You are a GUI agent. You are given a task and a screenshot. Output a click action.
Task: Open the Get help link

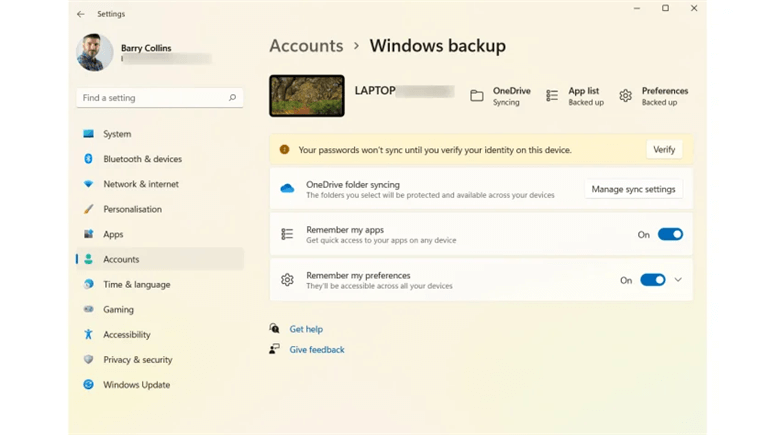pos(306,329)
